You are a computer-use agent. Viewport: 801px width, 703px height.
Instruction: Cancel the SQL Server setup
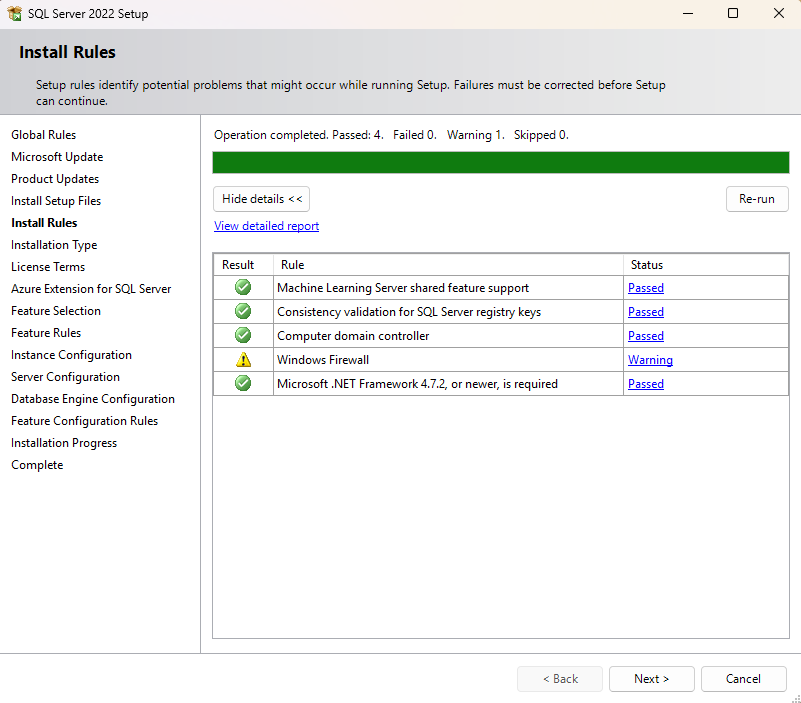tap(743, 679)
